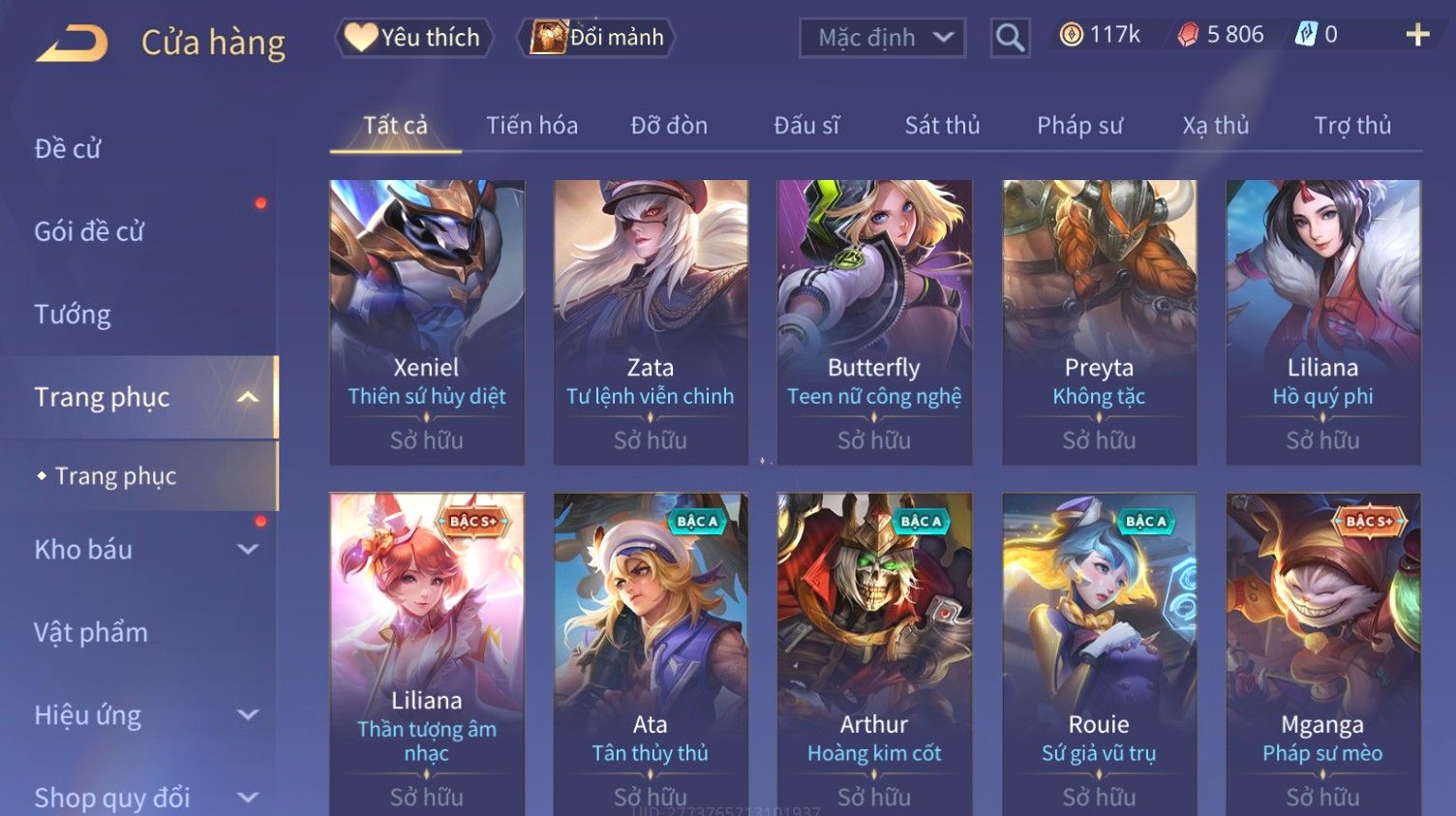Open the search magnifier icon

click(x=1010, y=38)
